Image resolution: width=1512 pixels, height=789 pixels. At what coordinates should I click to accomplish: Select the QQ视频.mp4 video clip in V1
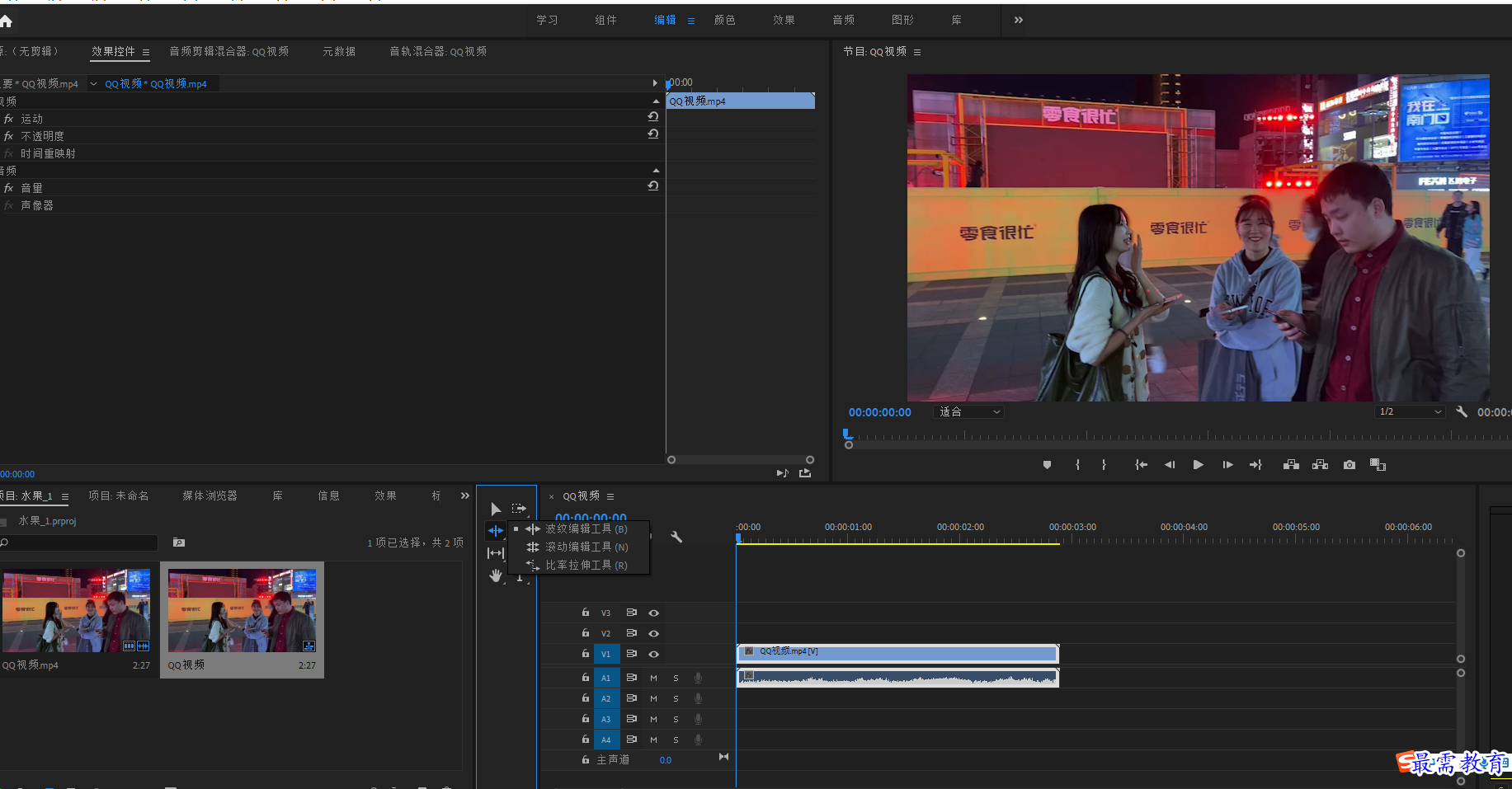(897, 653)
